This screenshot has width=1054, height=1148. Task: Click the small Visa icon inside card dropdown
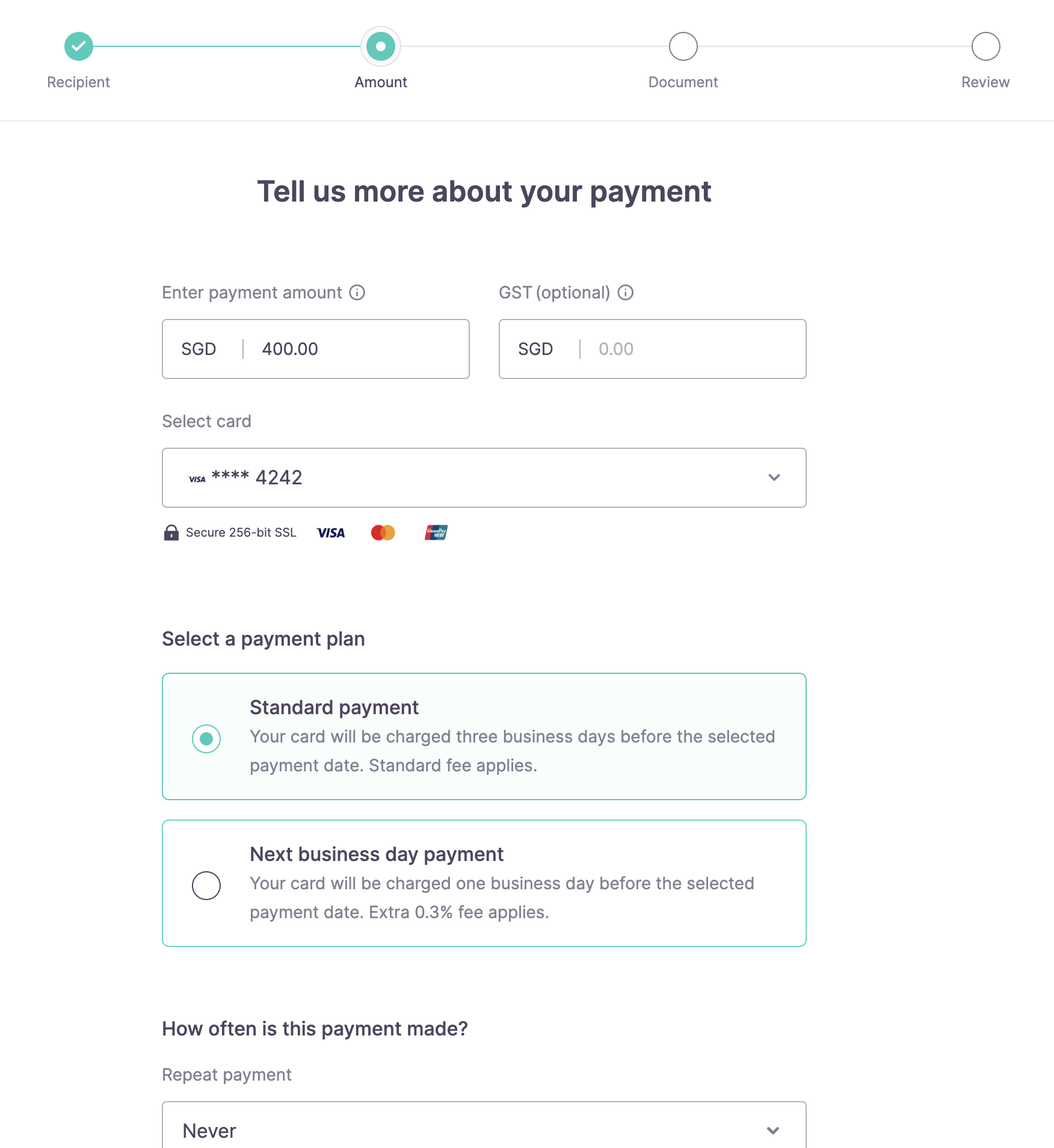[x=197, y=479]
